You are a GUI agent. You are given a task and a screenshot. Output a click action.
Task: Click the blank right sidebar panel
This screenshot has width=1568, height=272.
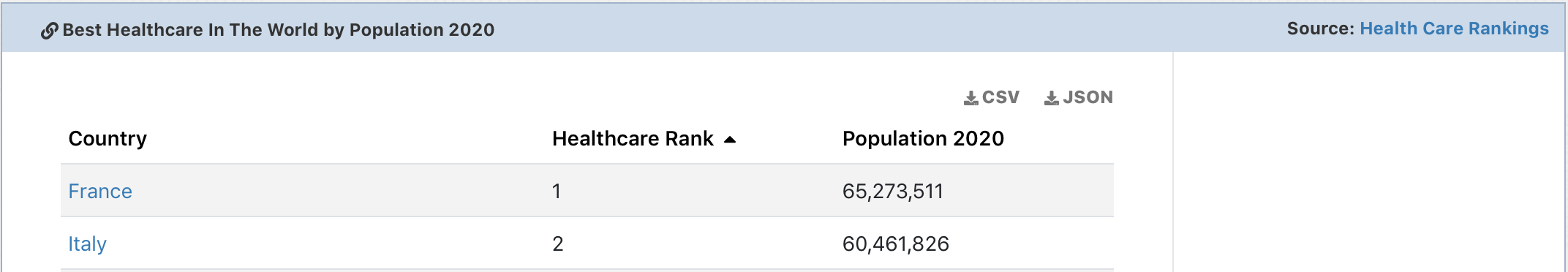tap(1368, 162)
